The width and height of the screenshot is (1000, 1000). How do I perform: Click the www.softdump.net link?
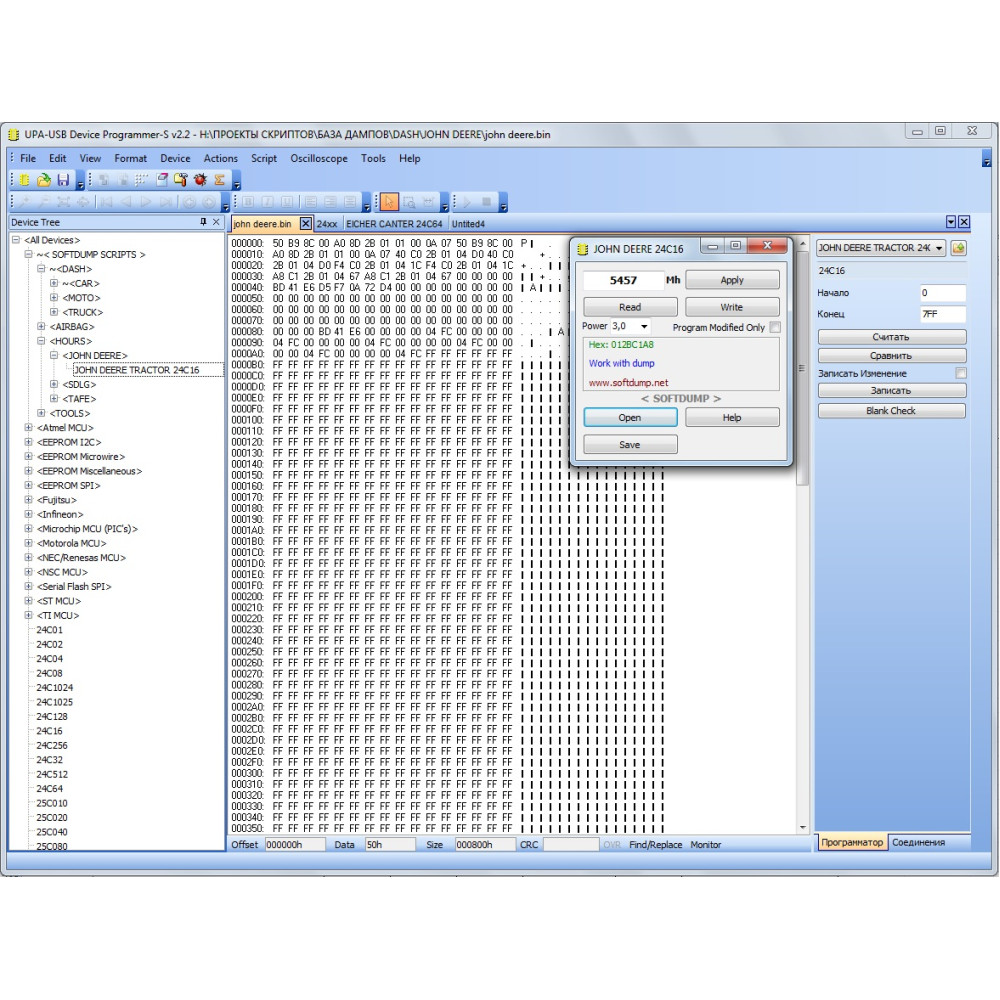628,383
